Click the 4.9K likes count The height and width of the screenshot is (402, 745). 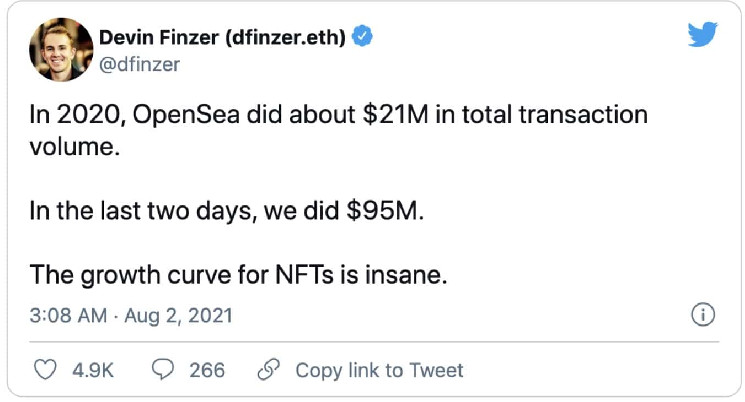[93, 370]
